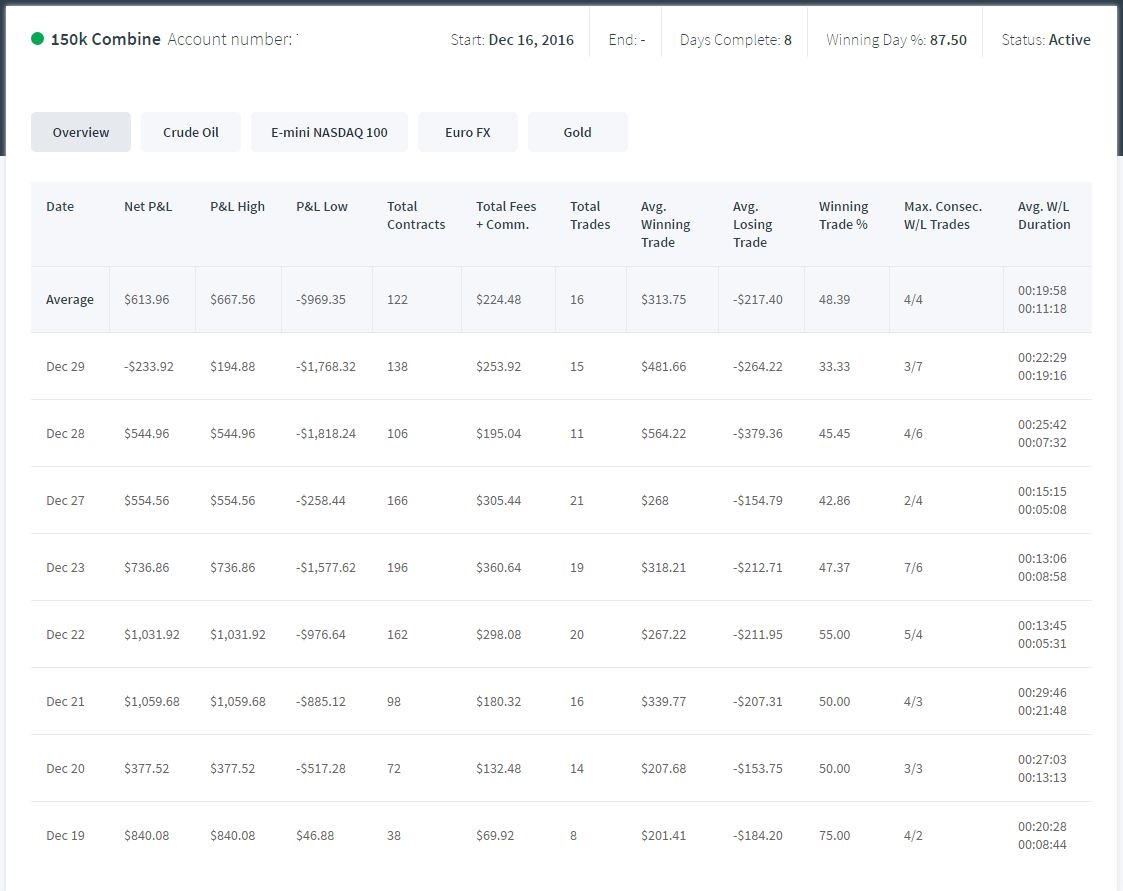This screenshot has width=1123, height=891.
Task: Click the 150k Combine account title
Action: tap(105, 39)
